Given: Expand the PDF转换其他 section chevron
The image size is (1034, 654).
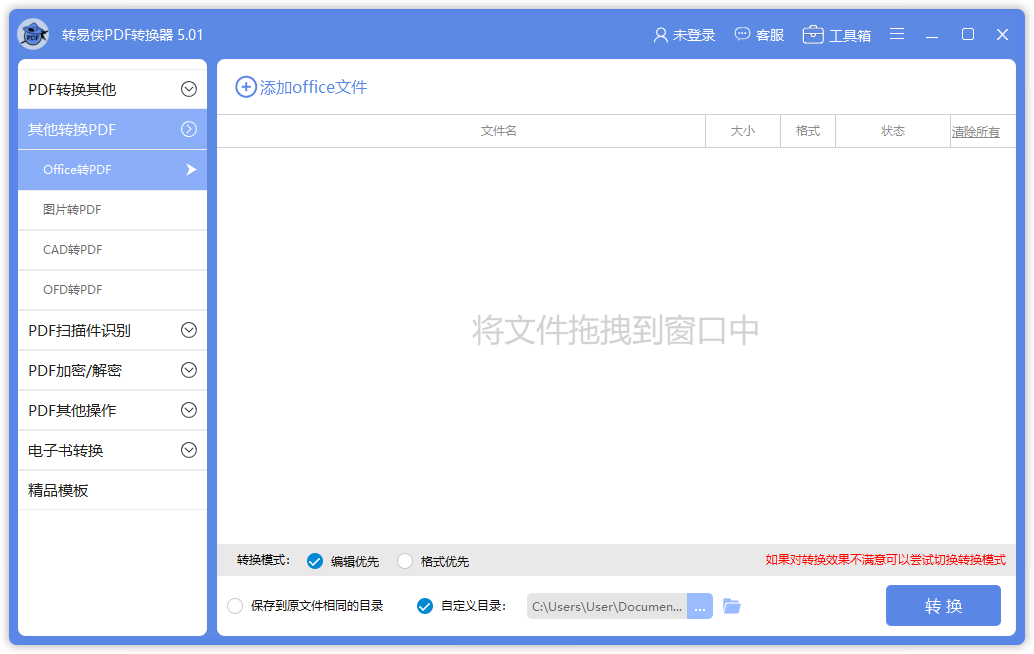Looking at the screenshot, I should (x=189, y=89).
